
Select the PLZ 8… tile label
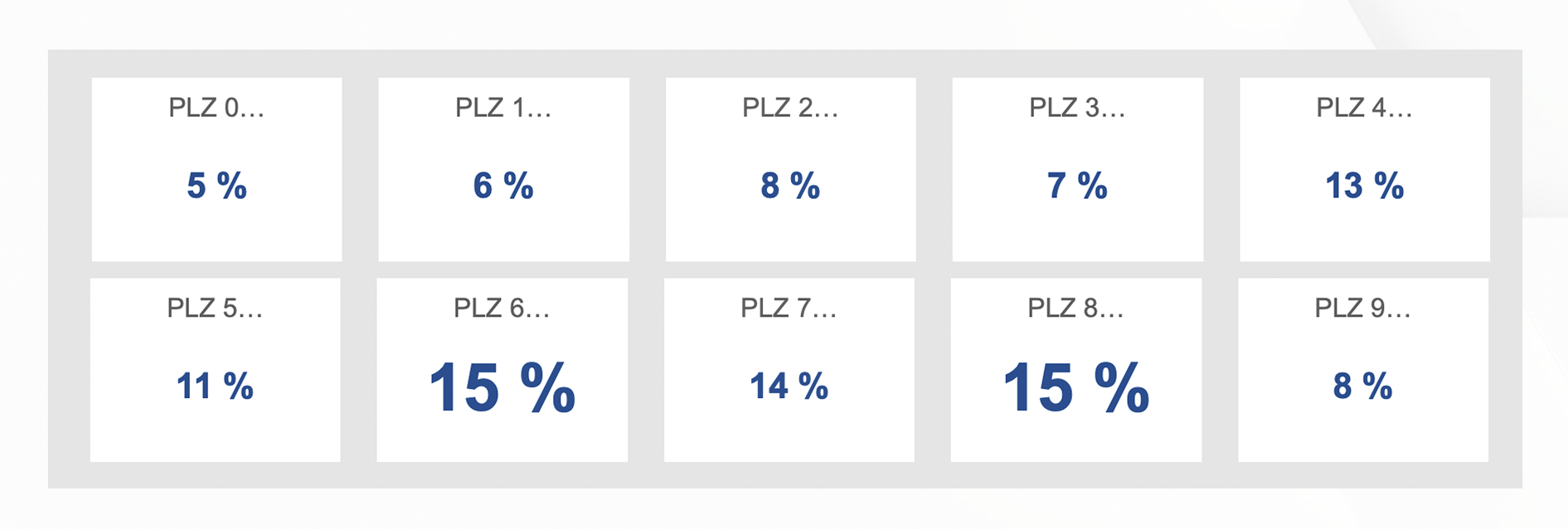click(1075, 308)
